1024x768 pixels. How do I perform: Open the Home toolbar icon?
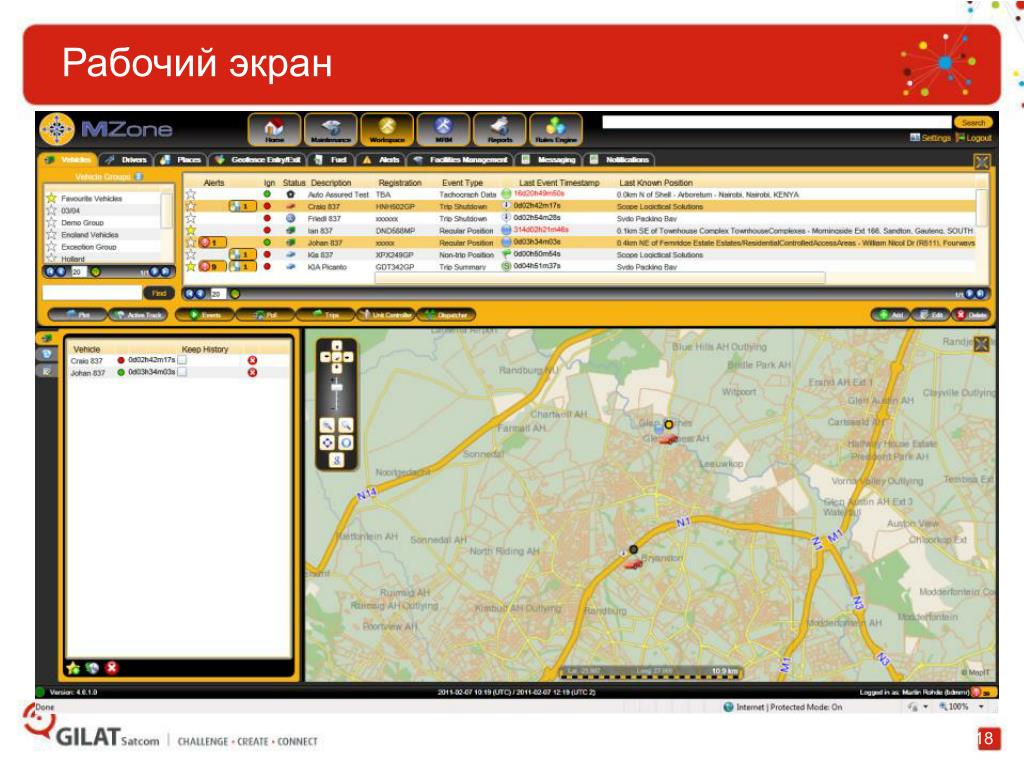point(274,129)
